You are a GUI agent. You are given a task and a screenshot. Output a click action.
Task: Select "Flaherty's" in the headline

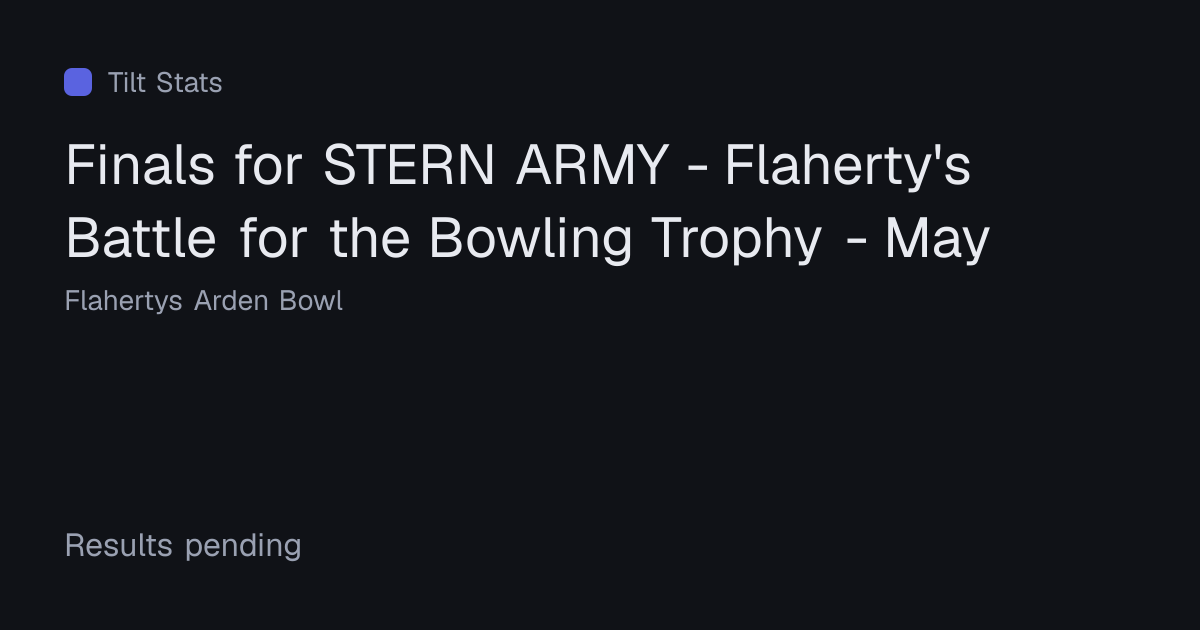pyautogui.click(x=848, y=165)
